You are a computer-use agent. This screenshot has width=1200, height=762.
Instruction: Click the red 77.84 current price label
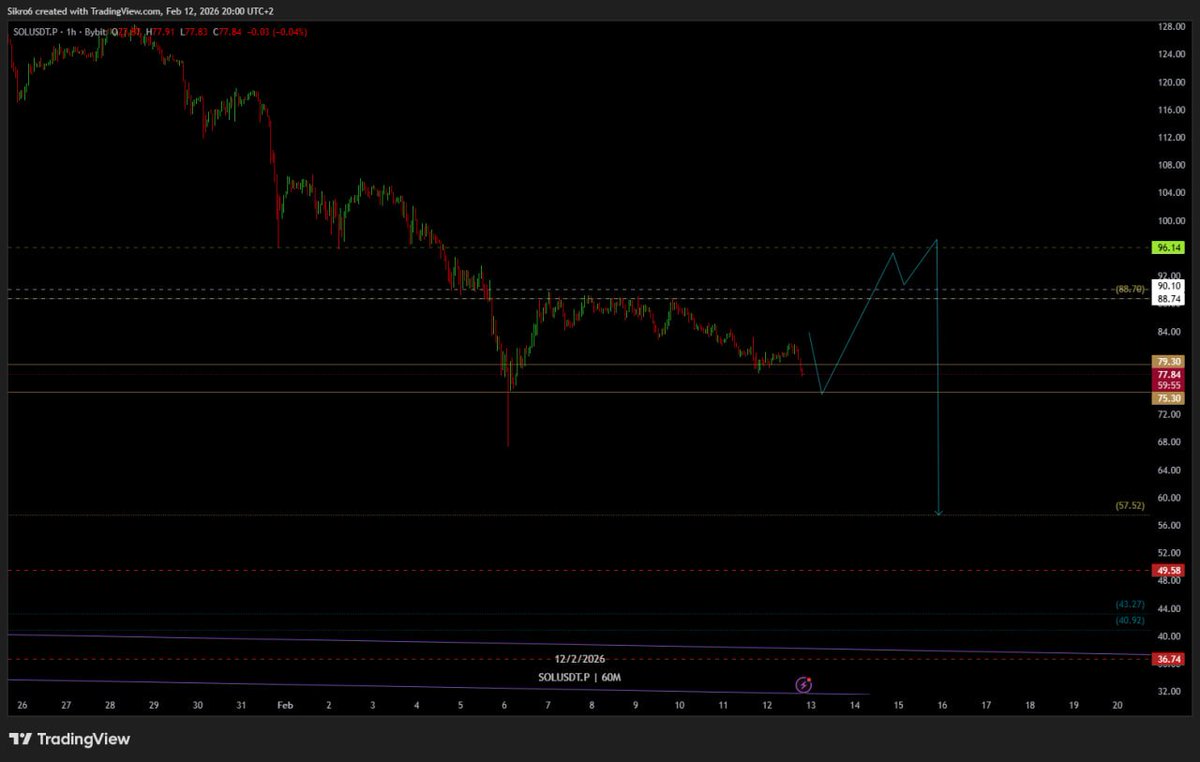(1170, 373)
